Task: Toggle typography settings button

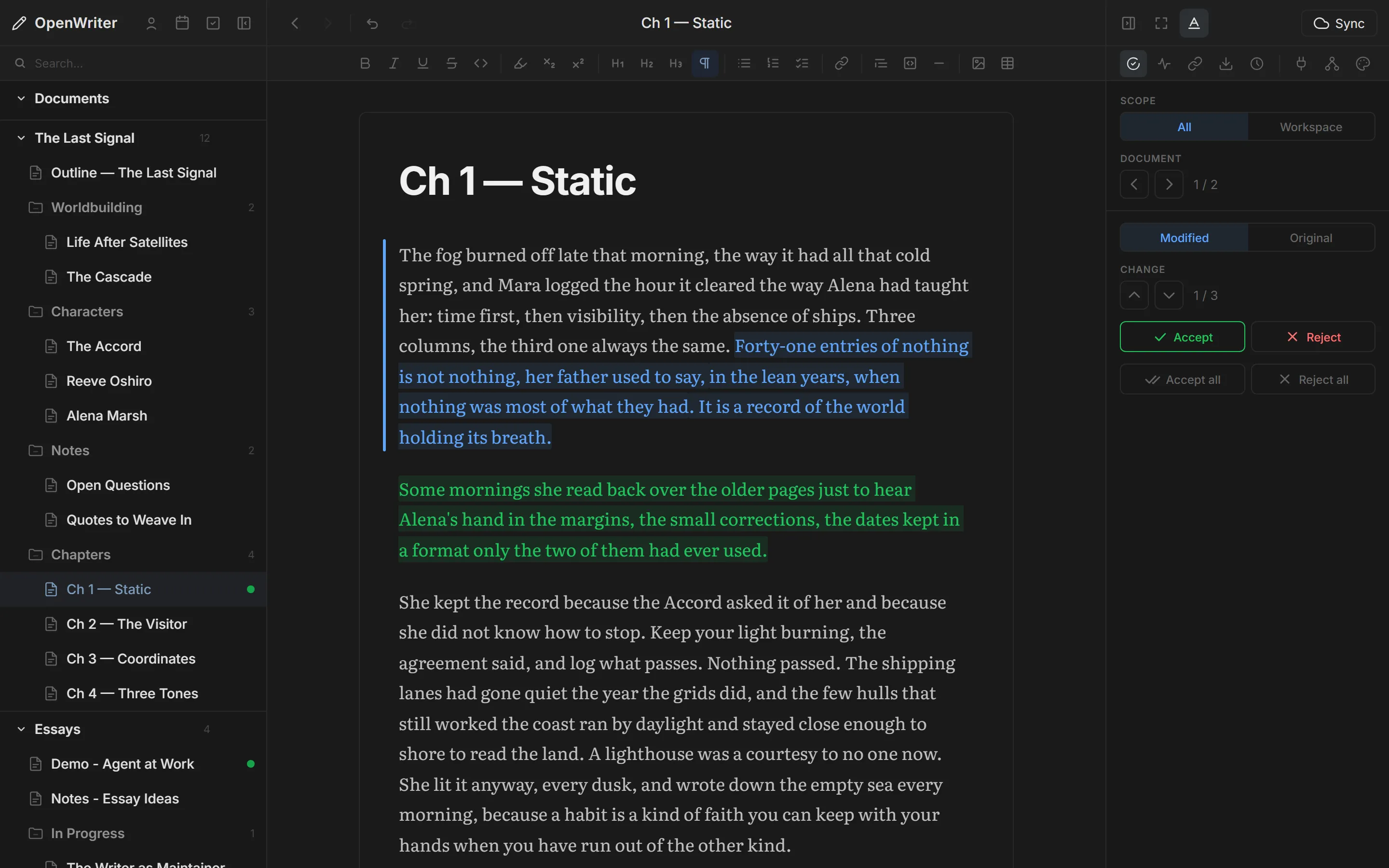Action: (1194, 24)
